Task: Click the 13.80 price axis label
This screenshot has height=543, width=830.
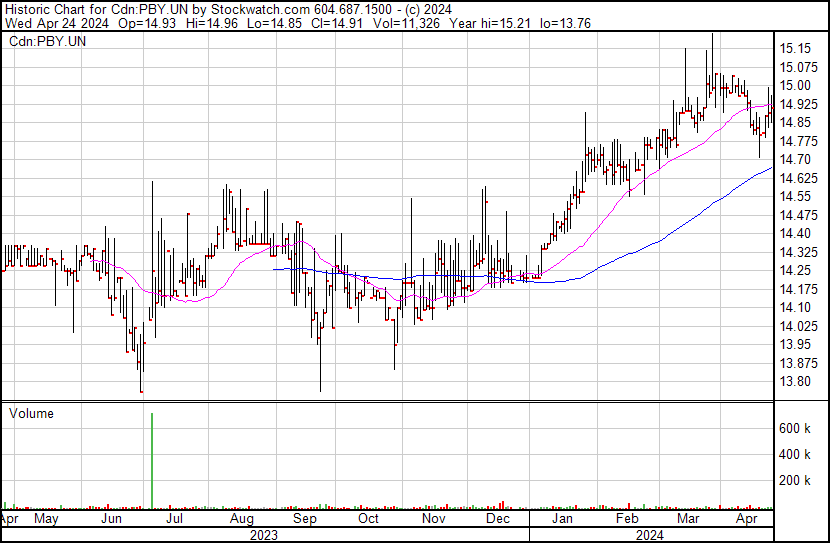Action: pyautogui.click(x=795, y=381)
